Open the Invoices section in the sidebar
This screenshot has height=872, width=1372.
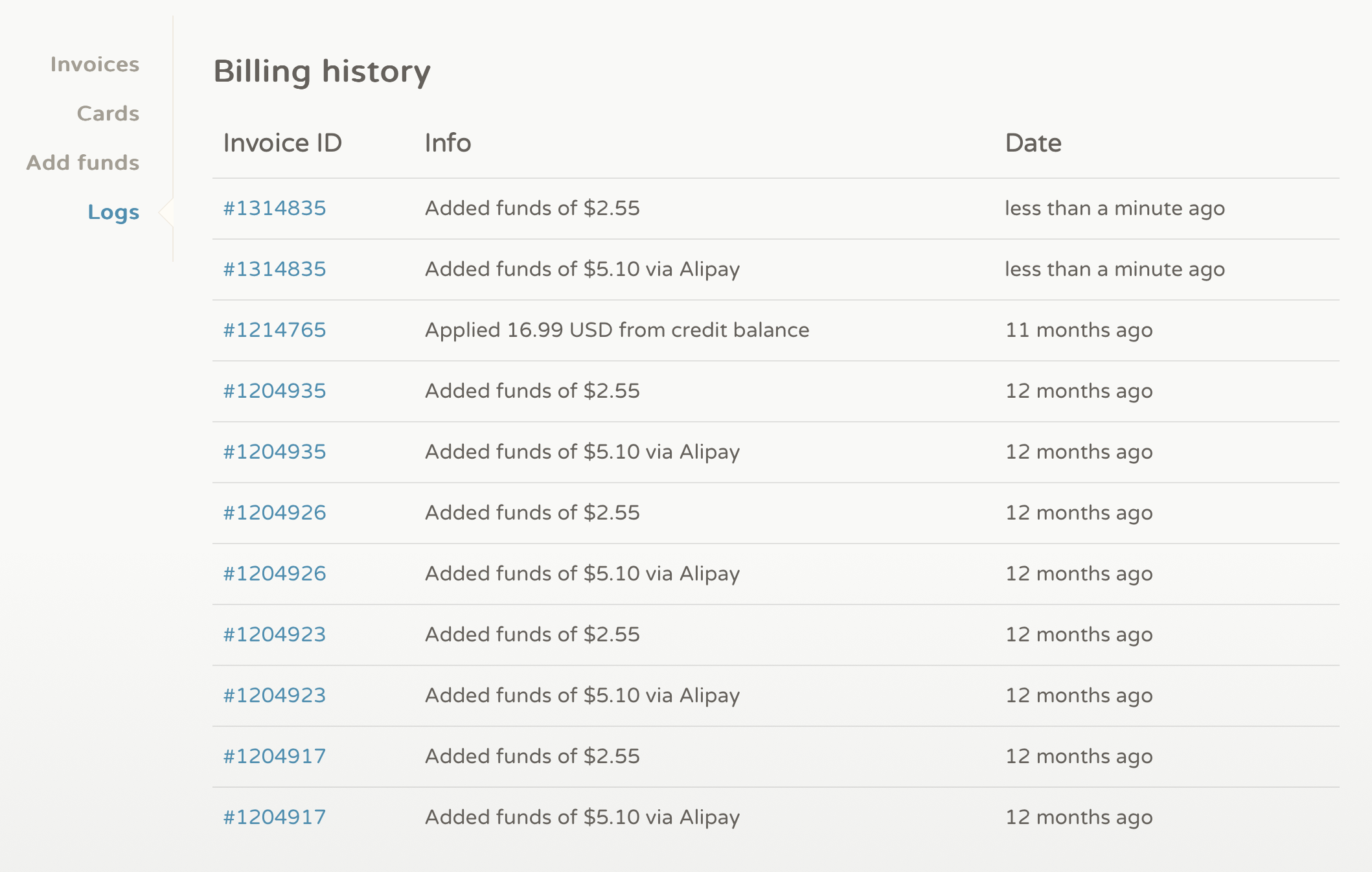[x=95, y=64]
